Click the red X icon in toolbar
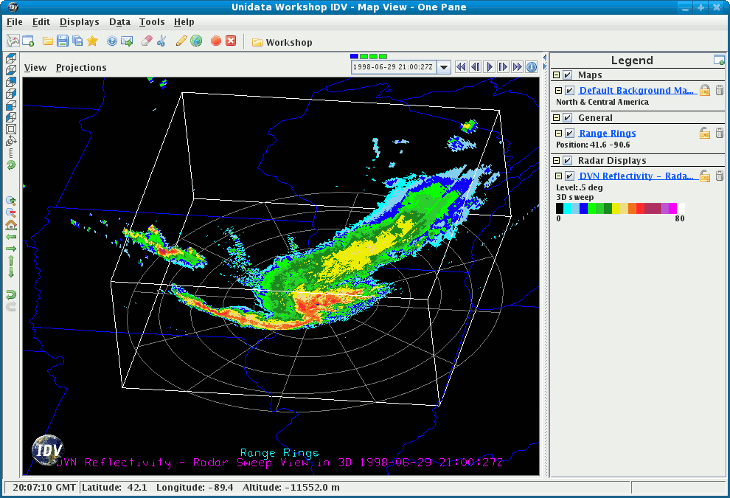The height and width of the screenshot is (498, 730). [x=231, y=41]
